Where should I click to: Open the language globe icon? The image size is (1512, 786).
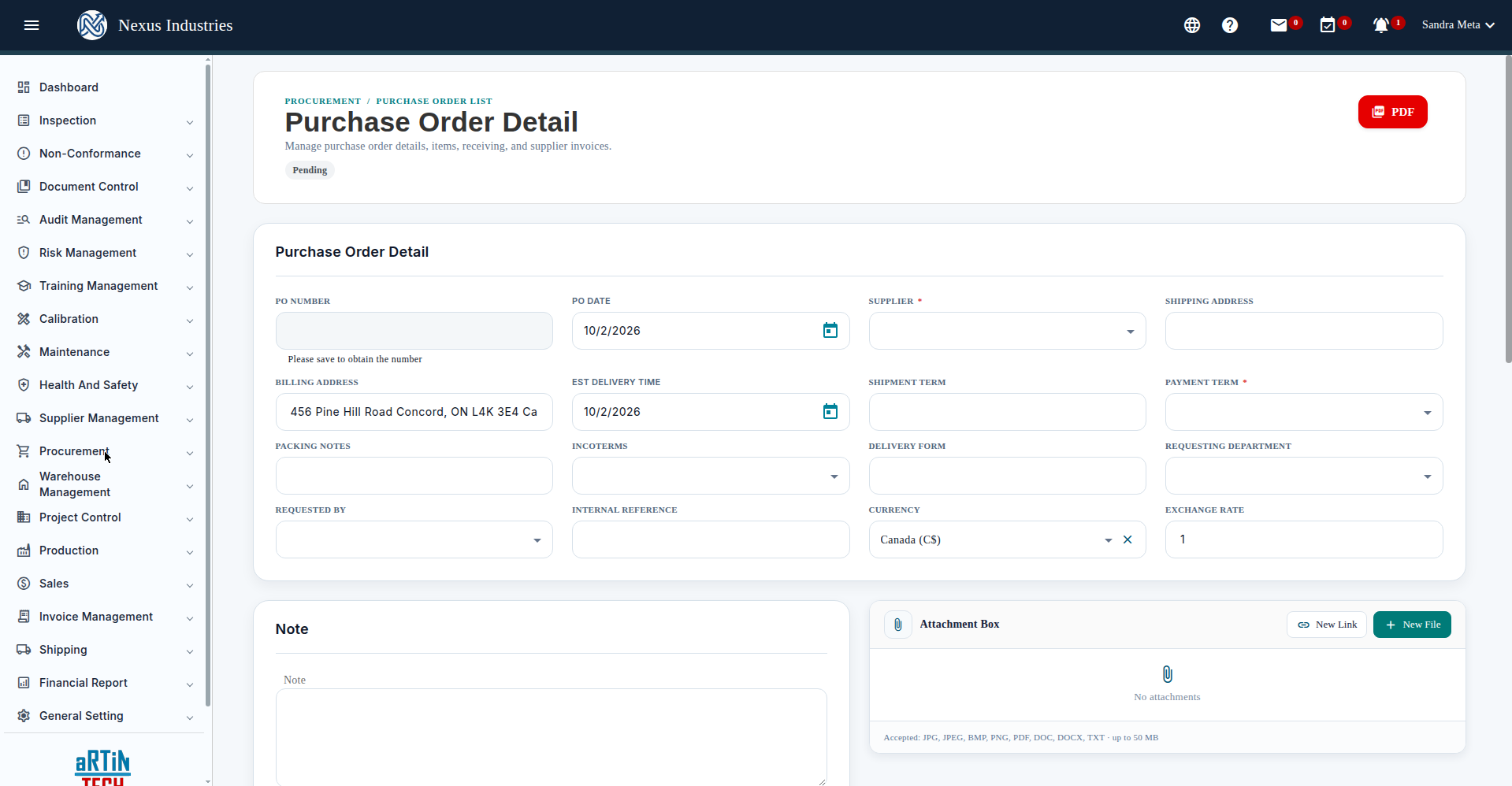click(1192, 25)
